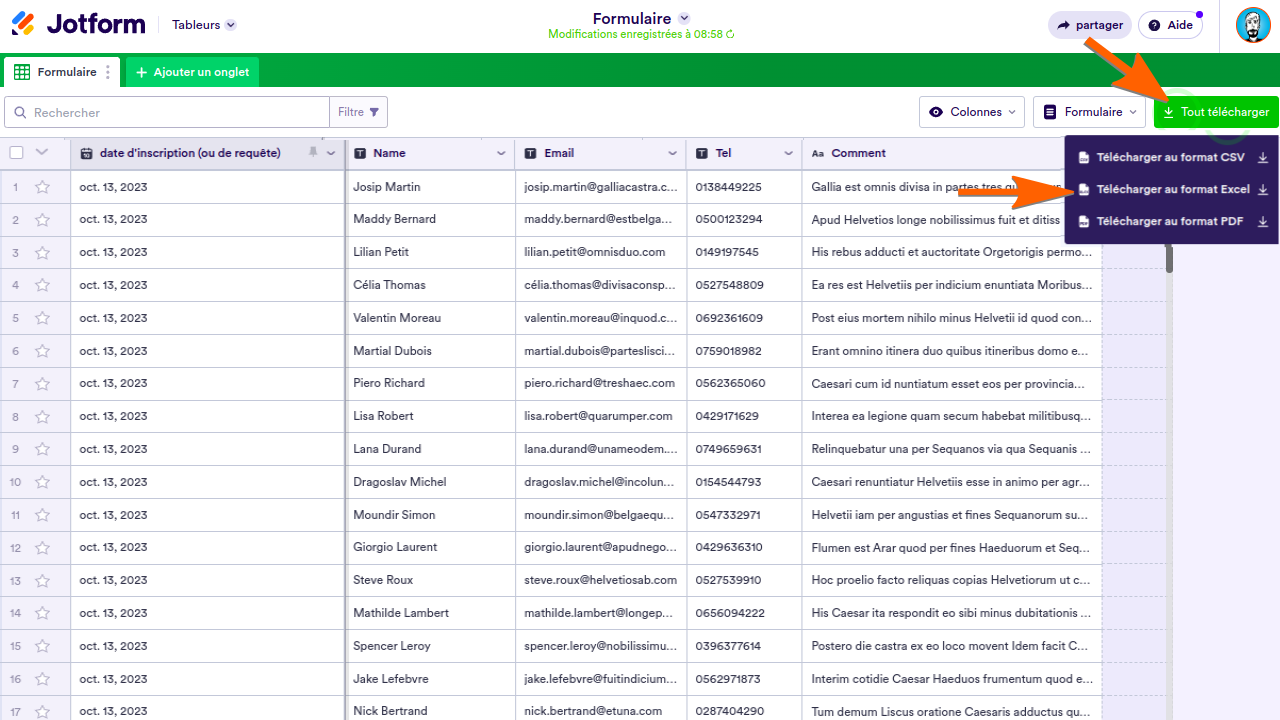Click the sync icon beside the saved status
The width and height of the screenshot is (1280, 720).
730,34
